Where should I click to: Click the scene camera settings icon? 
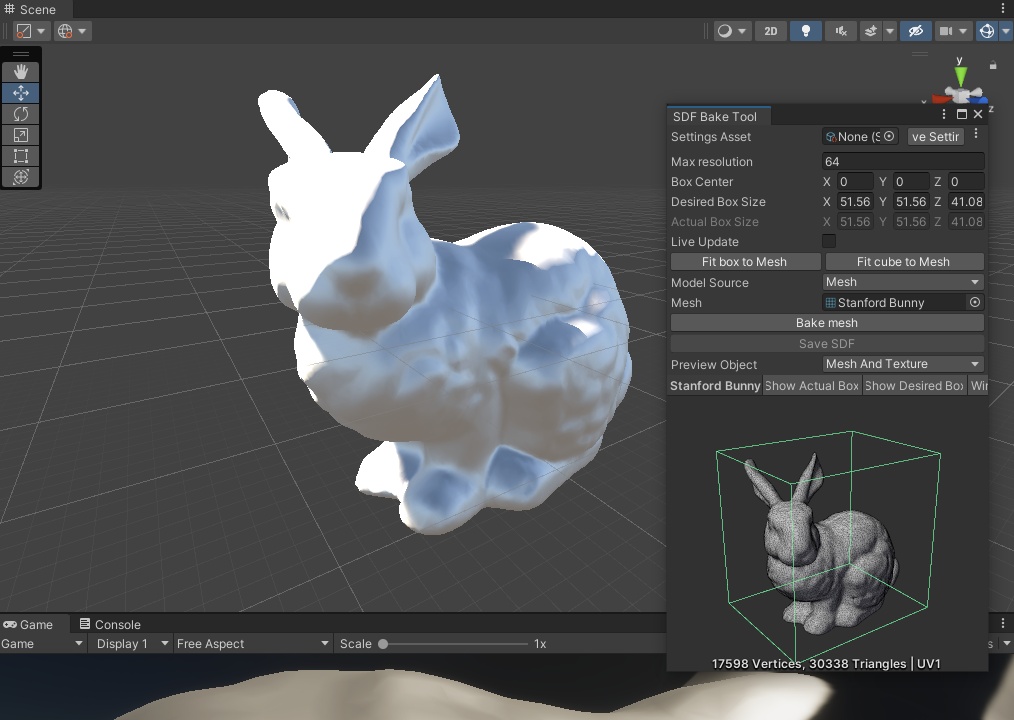pos(946,31)
